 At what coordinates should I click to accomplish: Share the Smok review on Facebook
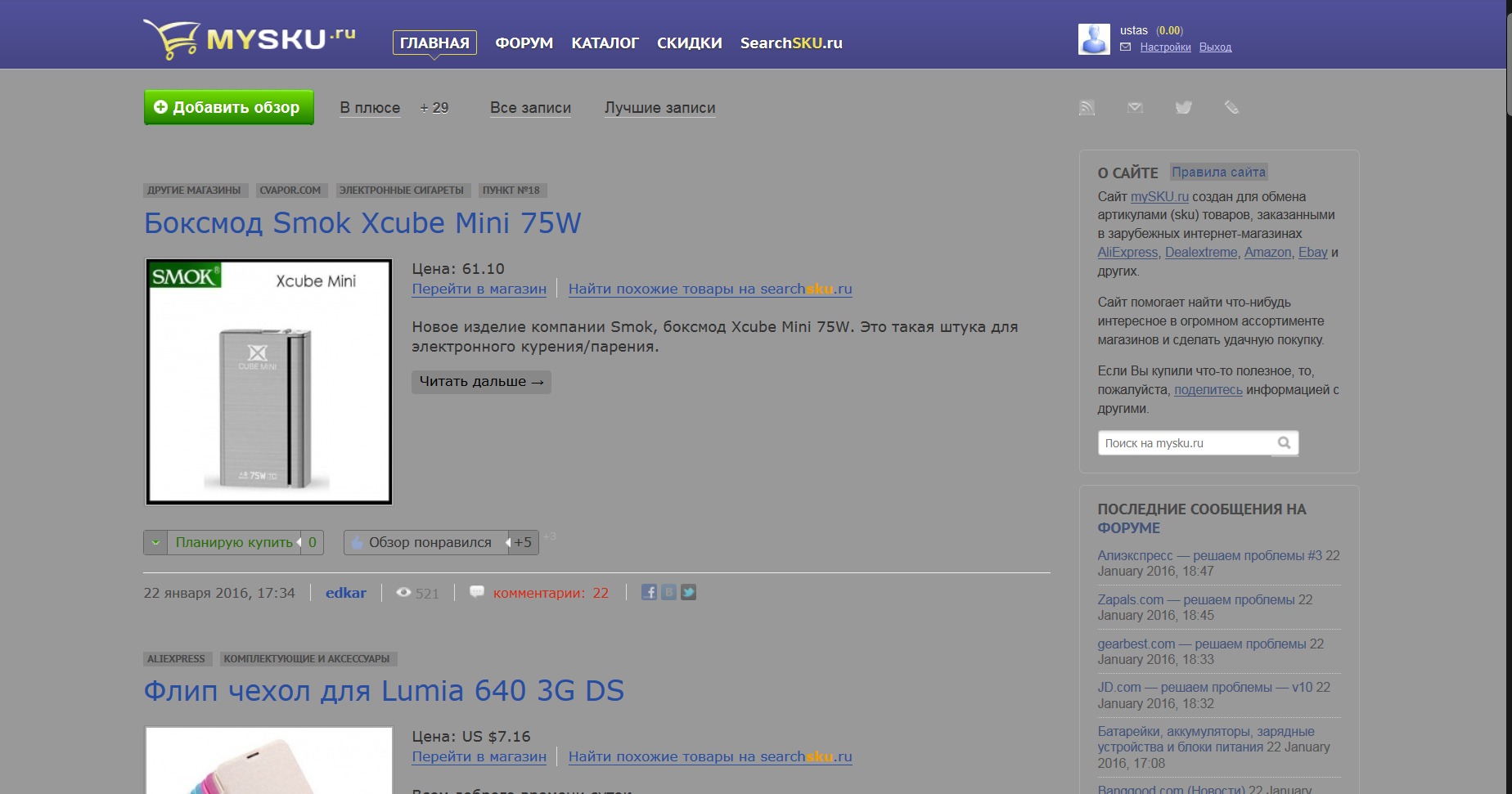pyautogui.click(x=649, y=592)
